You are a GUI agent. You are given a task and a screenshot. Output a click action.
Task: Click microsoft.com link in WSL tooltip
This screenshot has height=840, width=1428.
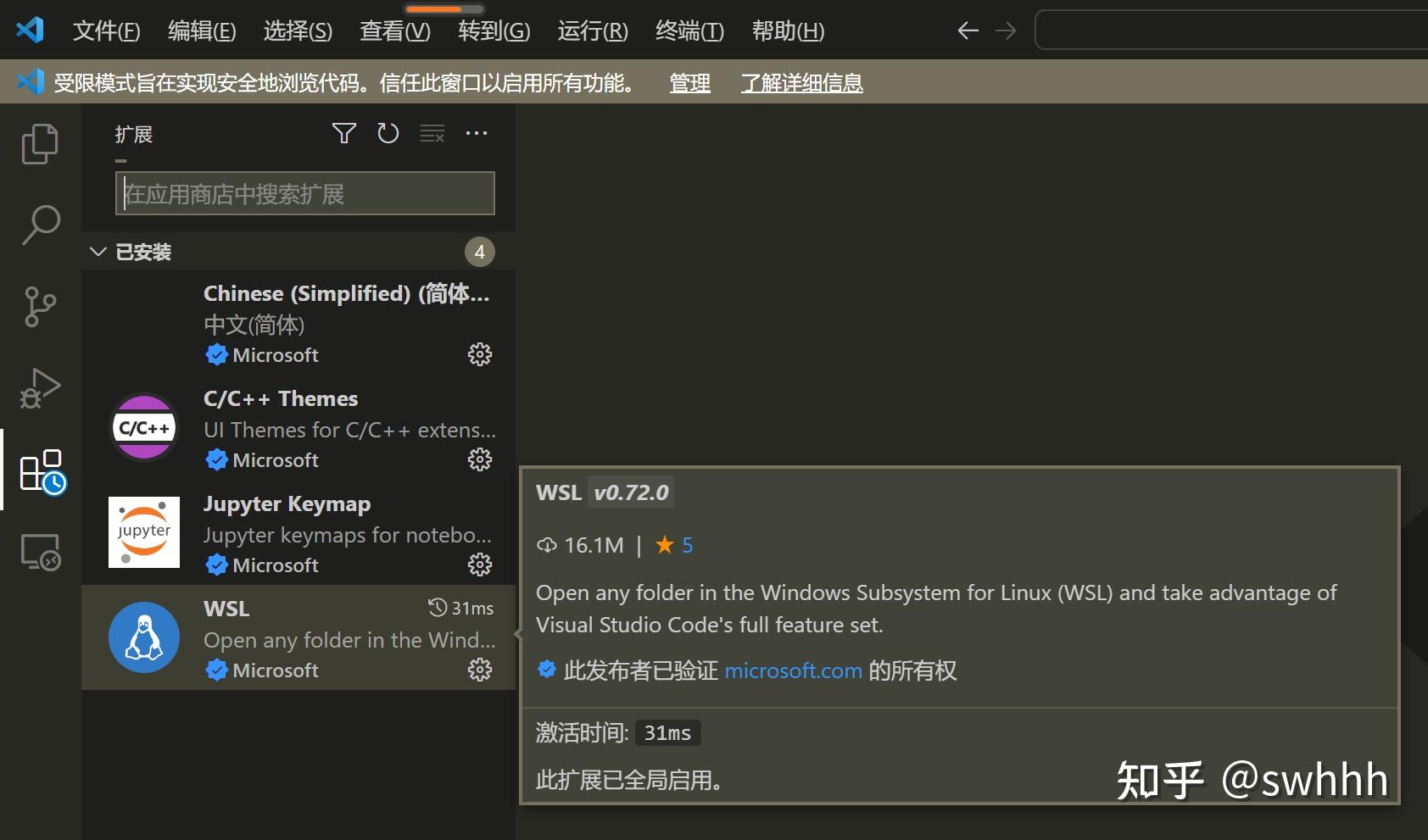[794, 670]
